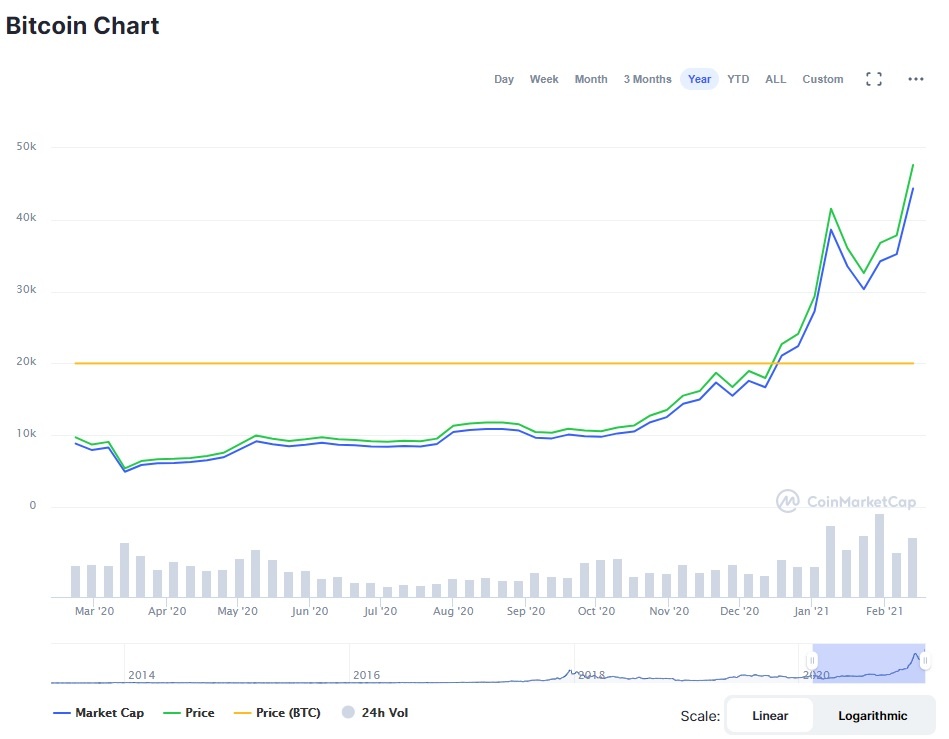
Task: Click the left range navigator handle
Action: (812, 660)
